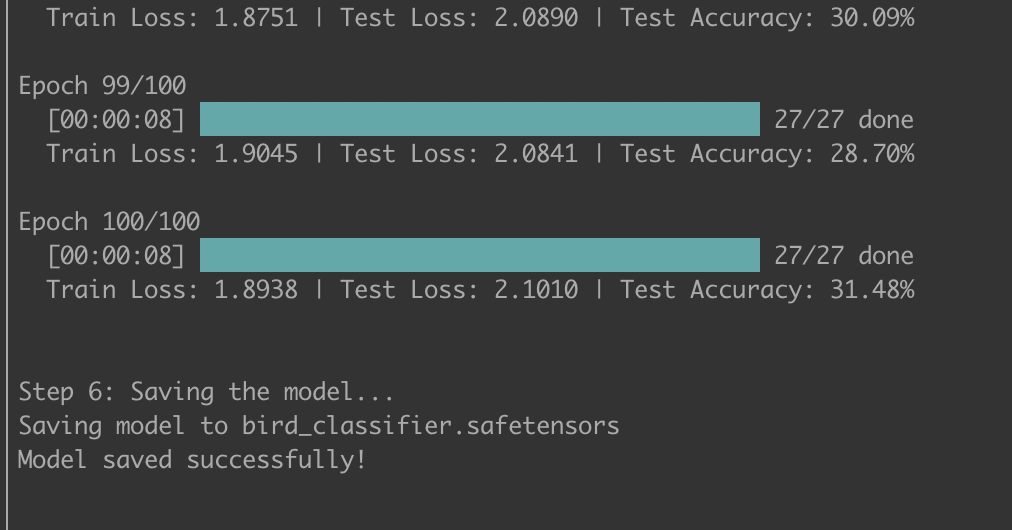Click the Test Loss 2.0890 text
Screen dimensions: 1012x530
(458, 18)
